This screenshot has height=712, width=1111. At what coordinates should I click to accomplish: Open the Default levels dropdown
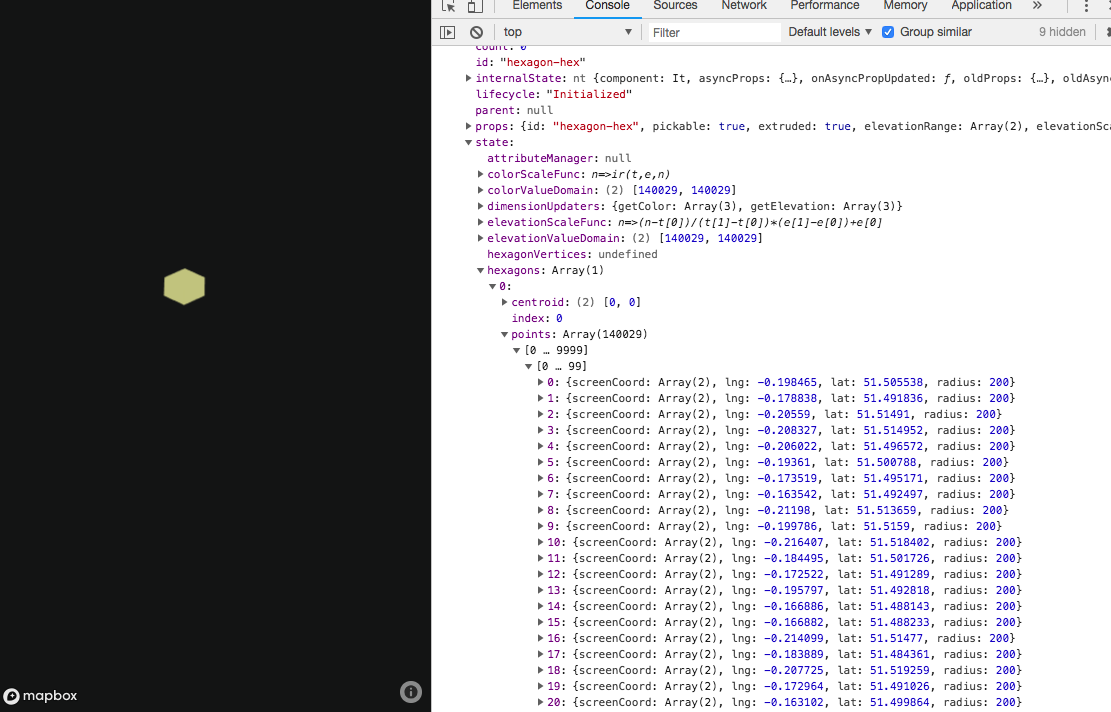pyautogui.click(x=830, y=32)
